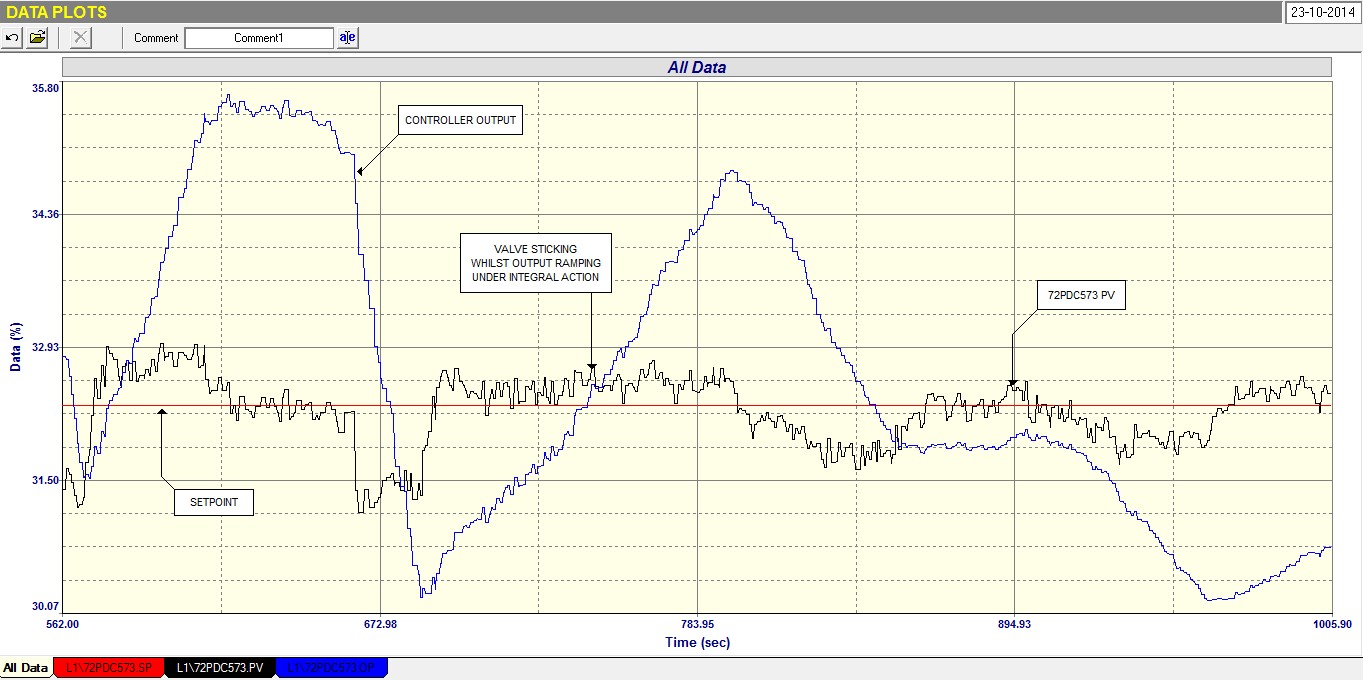The width and height of the screenshot is (1363, 680).
Task: Select the SETPOINT annotation box
Action: pos(213,502)
